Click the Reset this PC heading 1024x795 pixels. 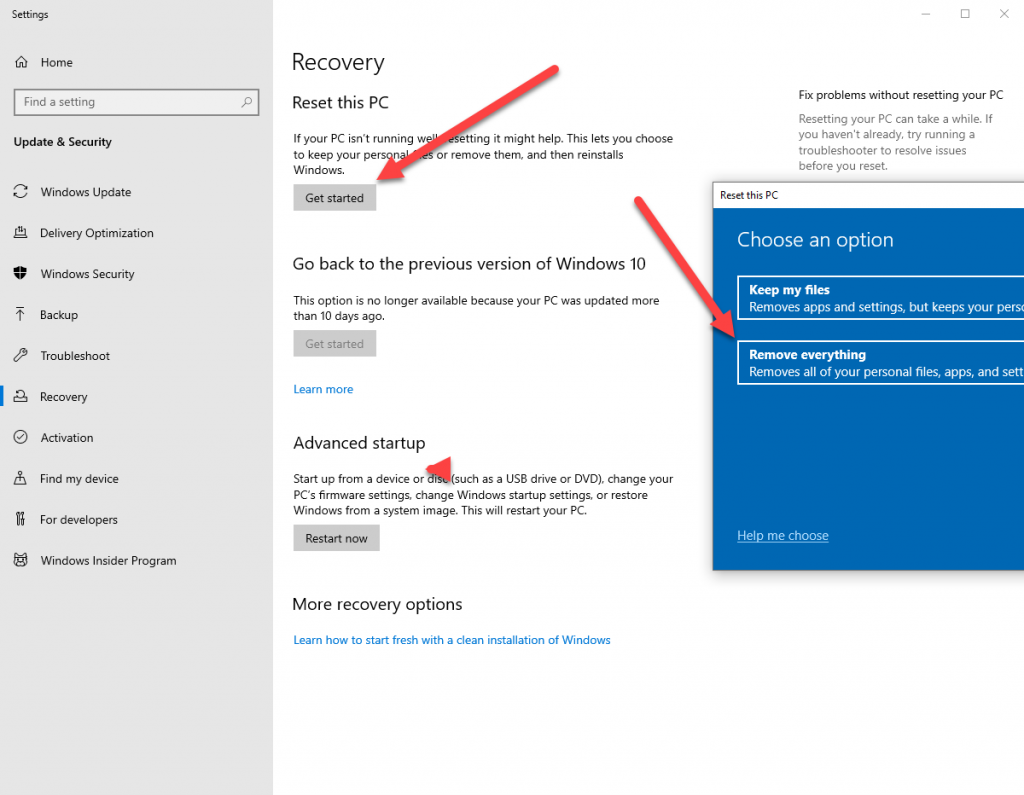[x=340, y=103]
